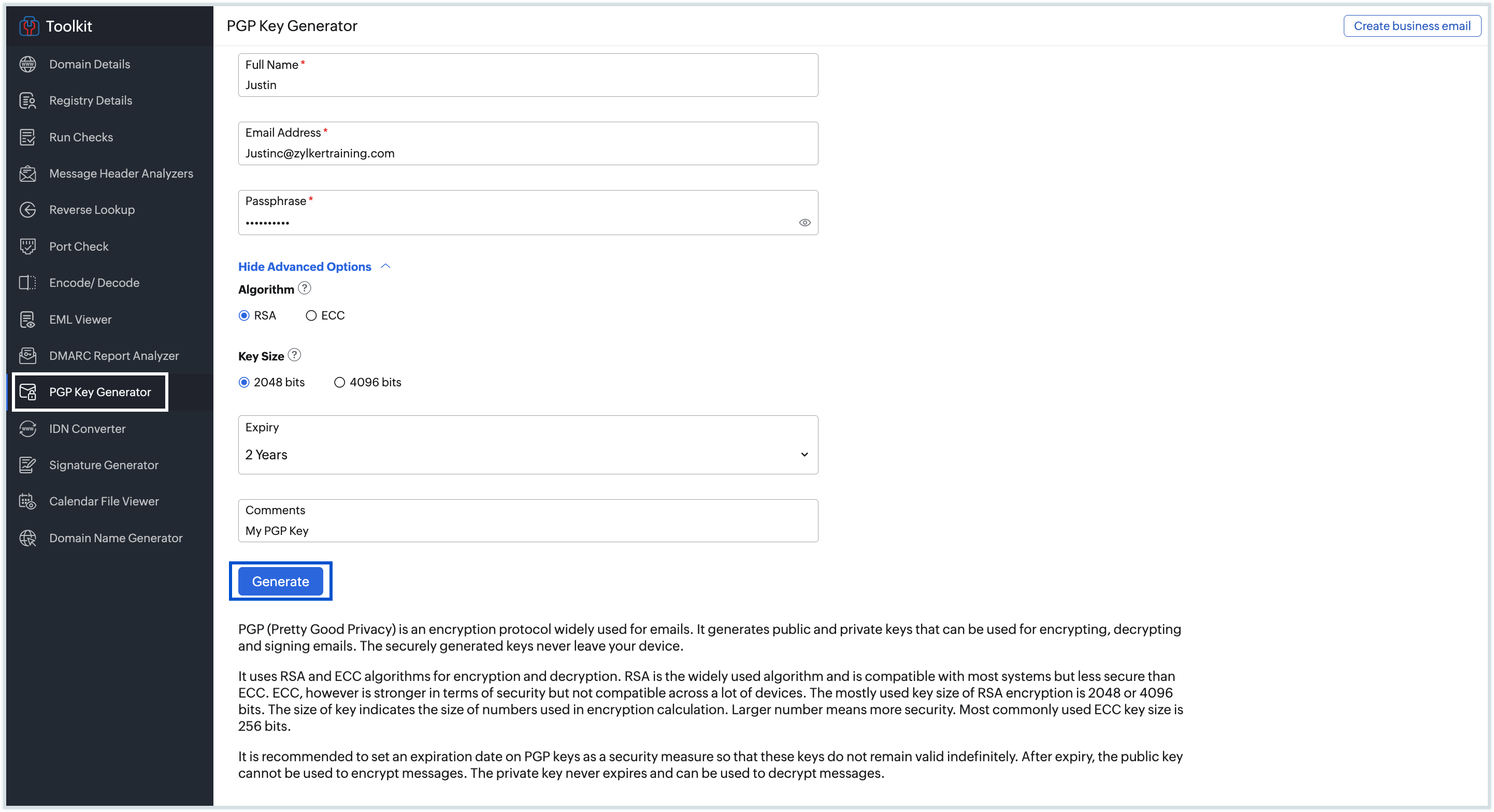
Task: Show passphrase with the eye icon
Action: (x=805, y=223)
